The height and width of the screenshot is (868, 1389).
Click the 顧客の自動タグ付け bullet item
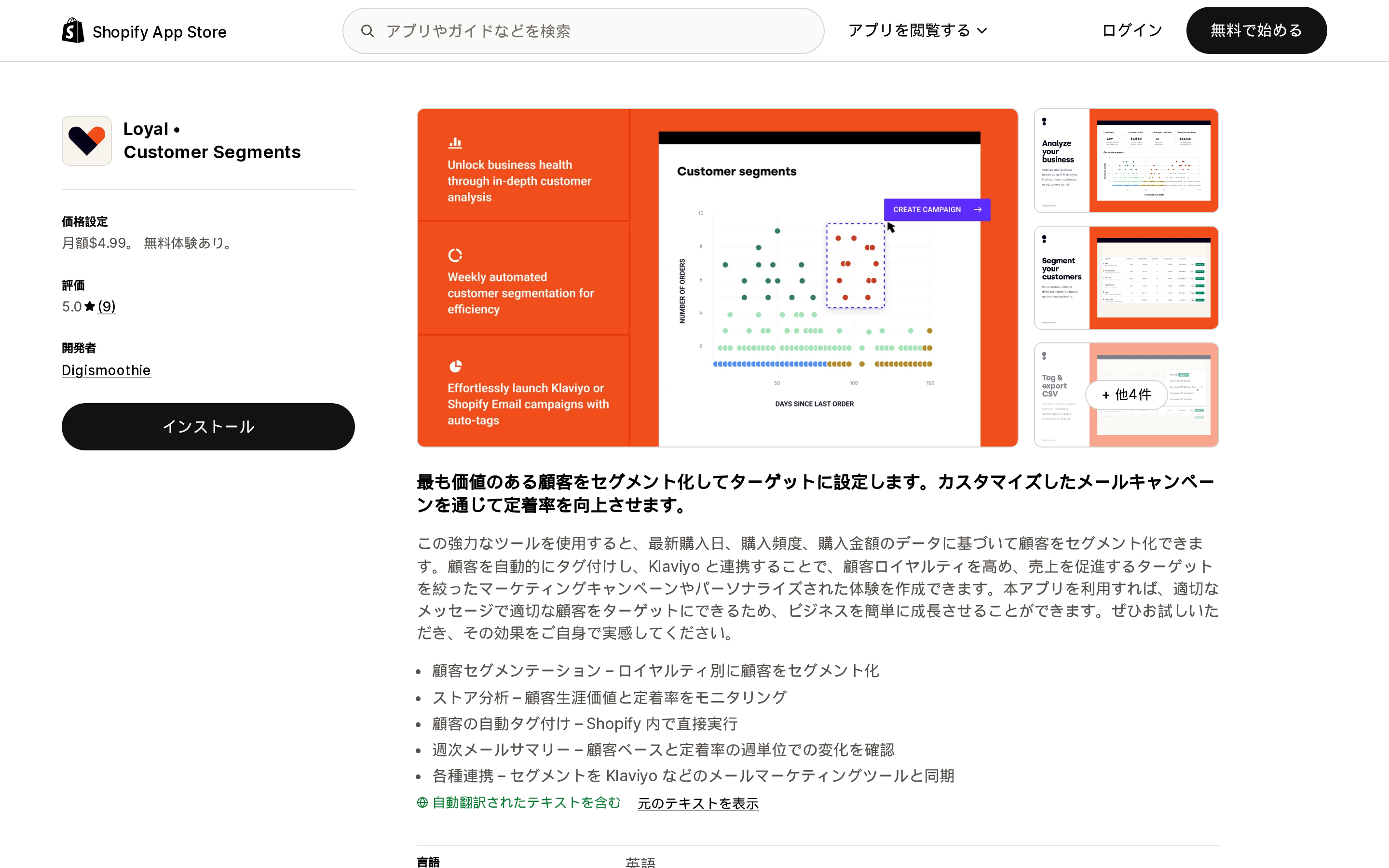[x=585, y=724]
